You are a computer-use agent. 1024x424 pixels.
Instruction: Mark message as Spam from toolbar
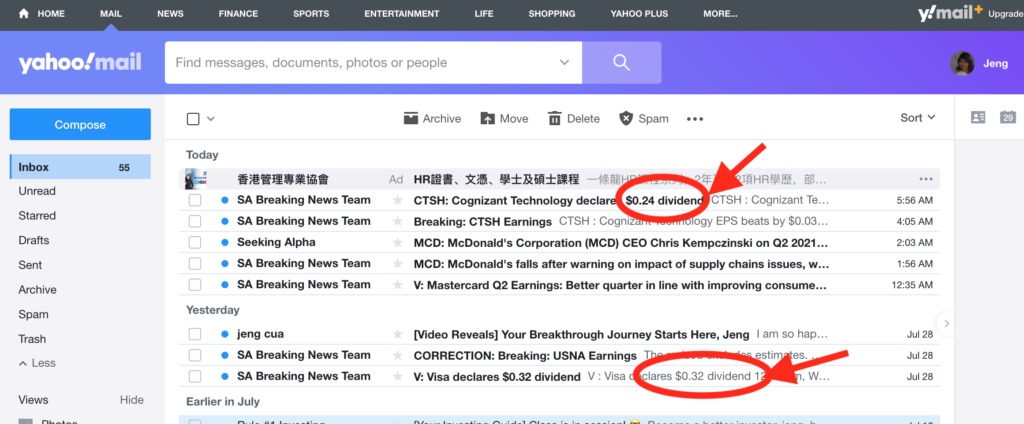point(643,118)
